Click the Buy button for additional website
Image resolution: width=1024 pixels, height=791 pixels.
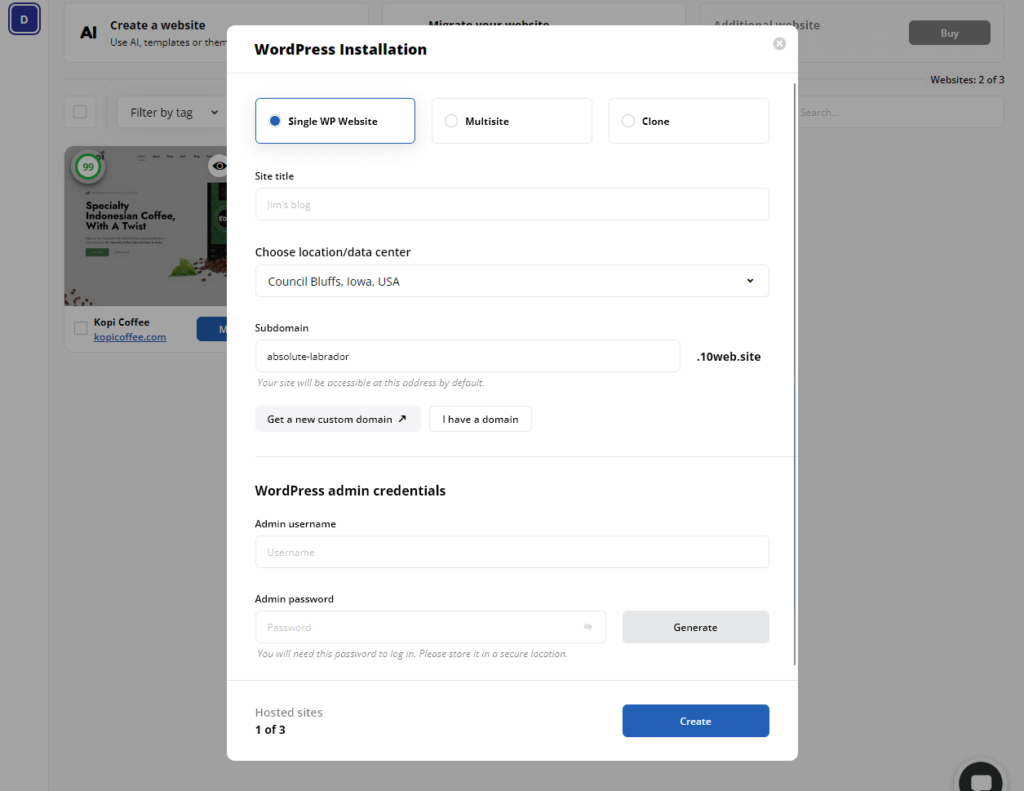tap(949, 33)
